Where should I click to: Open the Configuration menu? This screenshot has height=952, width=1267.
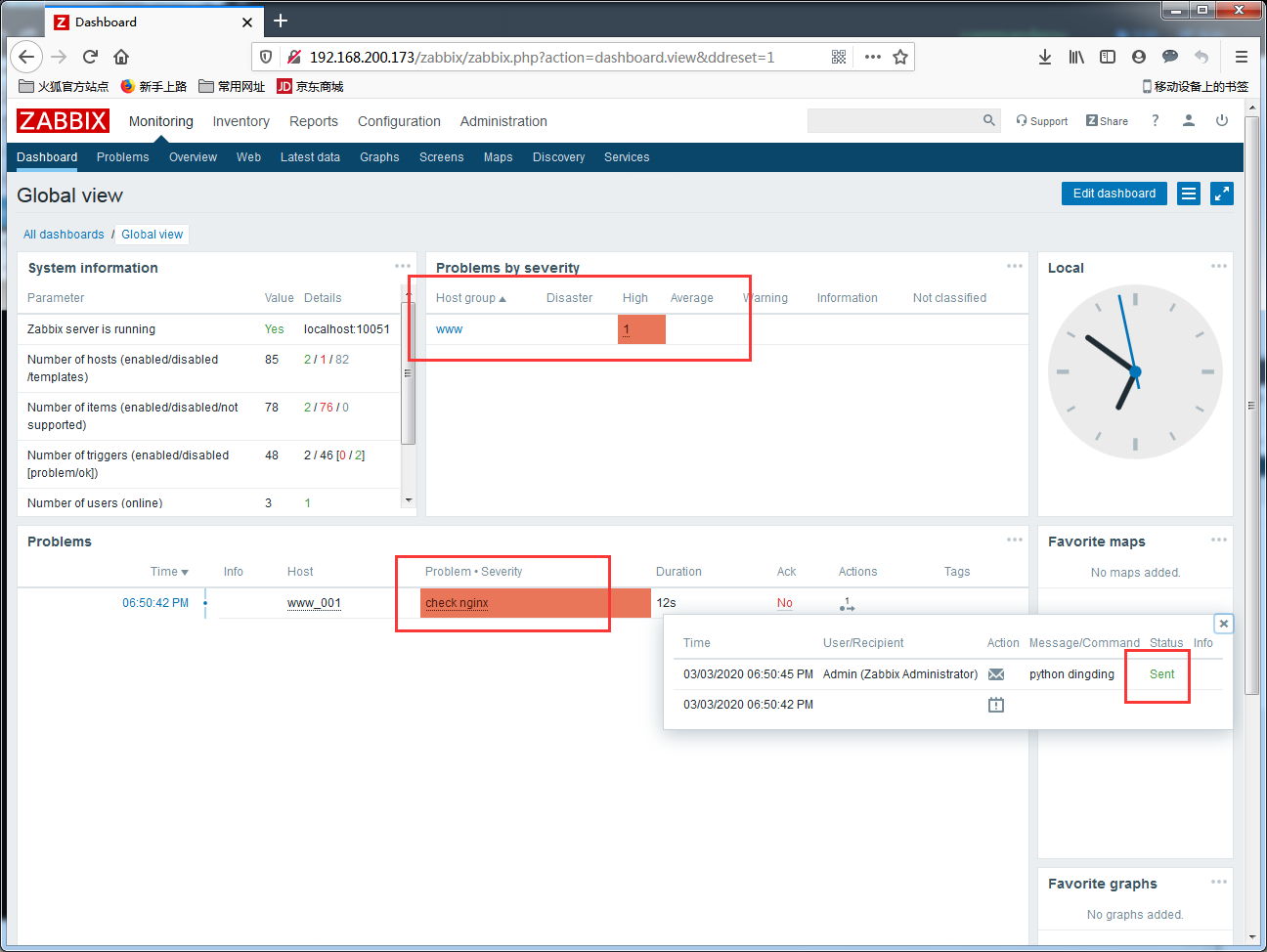(x=399, y=121)
